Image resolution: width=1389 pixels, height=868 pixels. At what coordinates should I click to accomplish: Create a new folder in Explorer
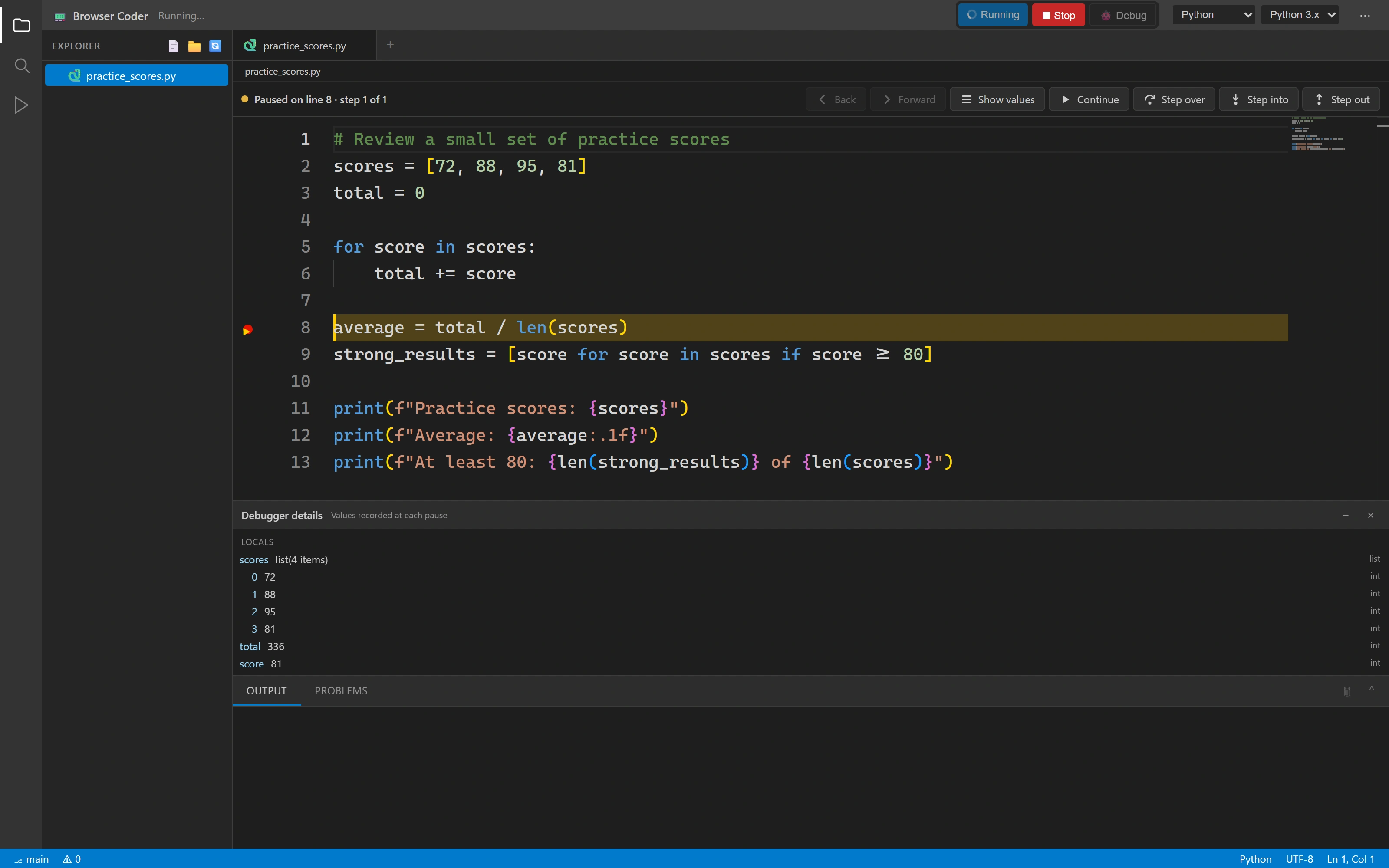[x=194, y=46]
